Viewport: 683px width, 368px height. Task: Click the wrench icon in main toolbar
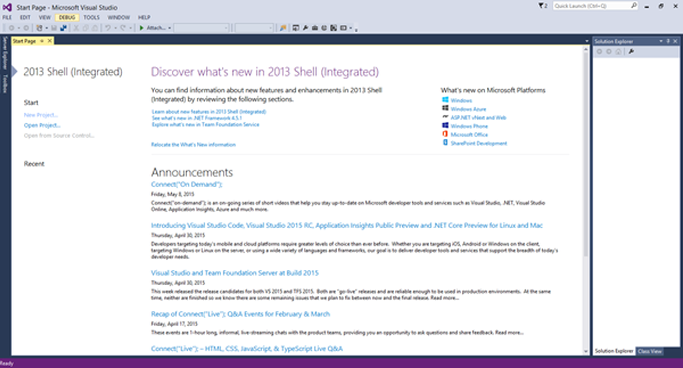coord(305,28)
